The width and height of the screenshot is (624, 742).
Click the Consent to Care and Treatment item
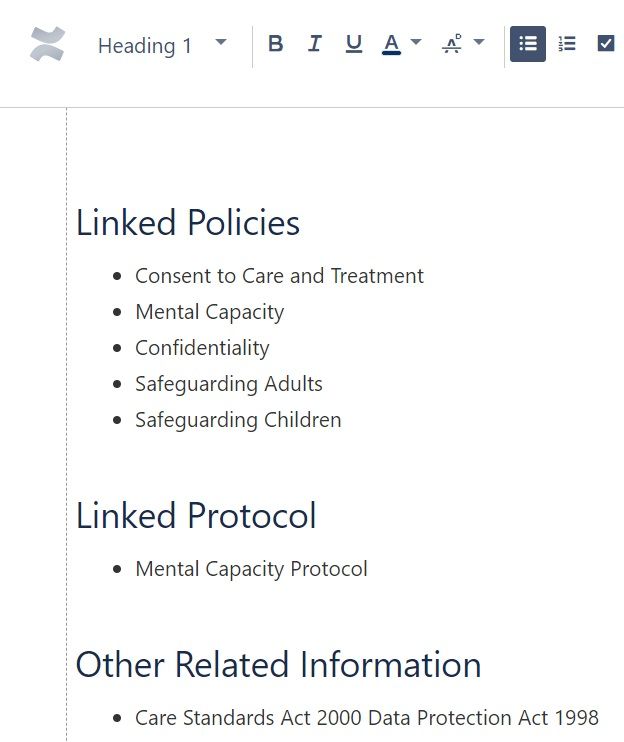coord(279,276)
